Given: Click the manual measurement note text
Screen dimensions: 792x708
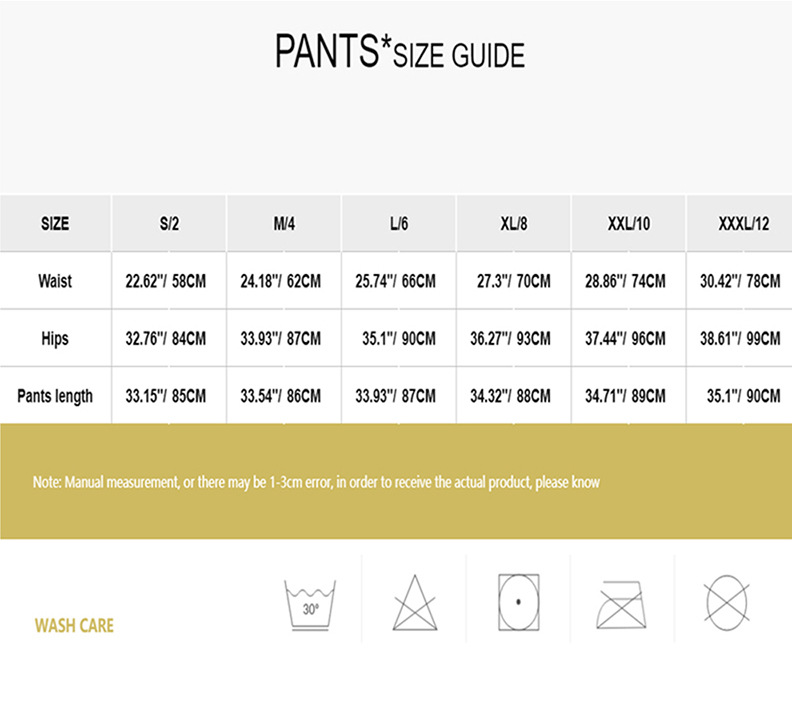Looking at the screenshot, I should click(316, 482).
